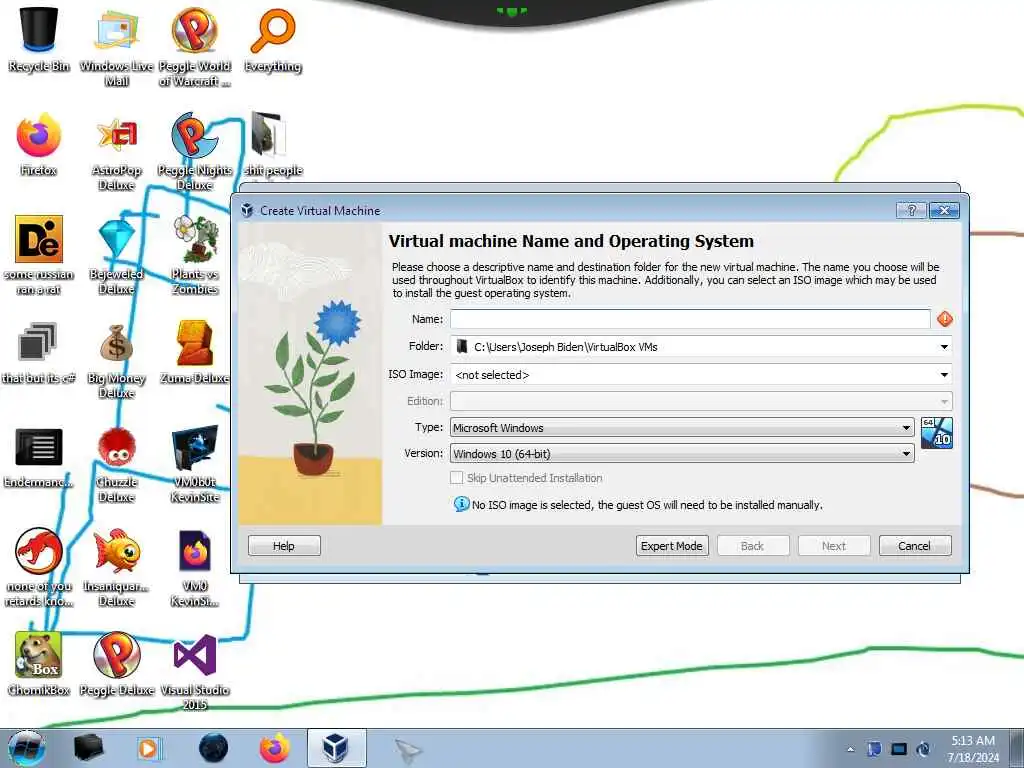1024x768 pixels.
Task: Toggle Skip Unattended Installation checkbox
Action: coord(456,478)
